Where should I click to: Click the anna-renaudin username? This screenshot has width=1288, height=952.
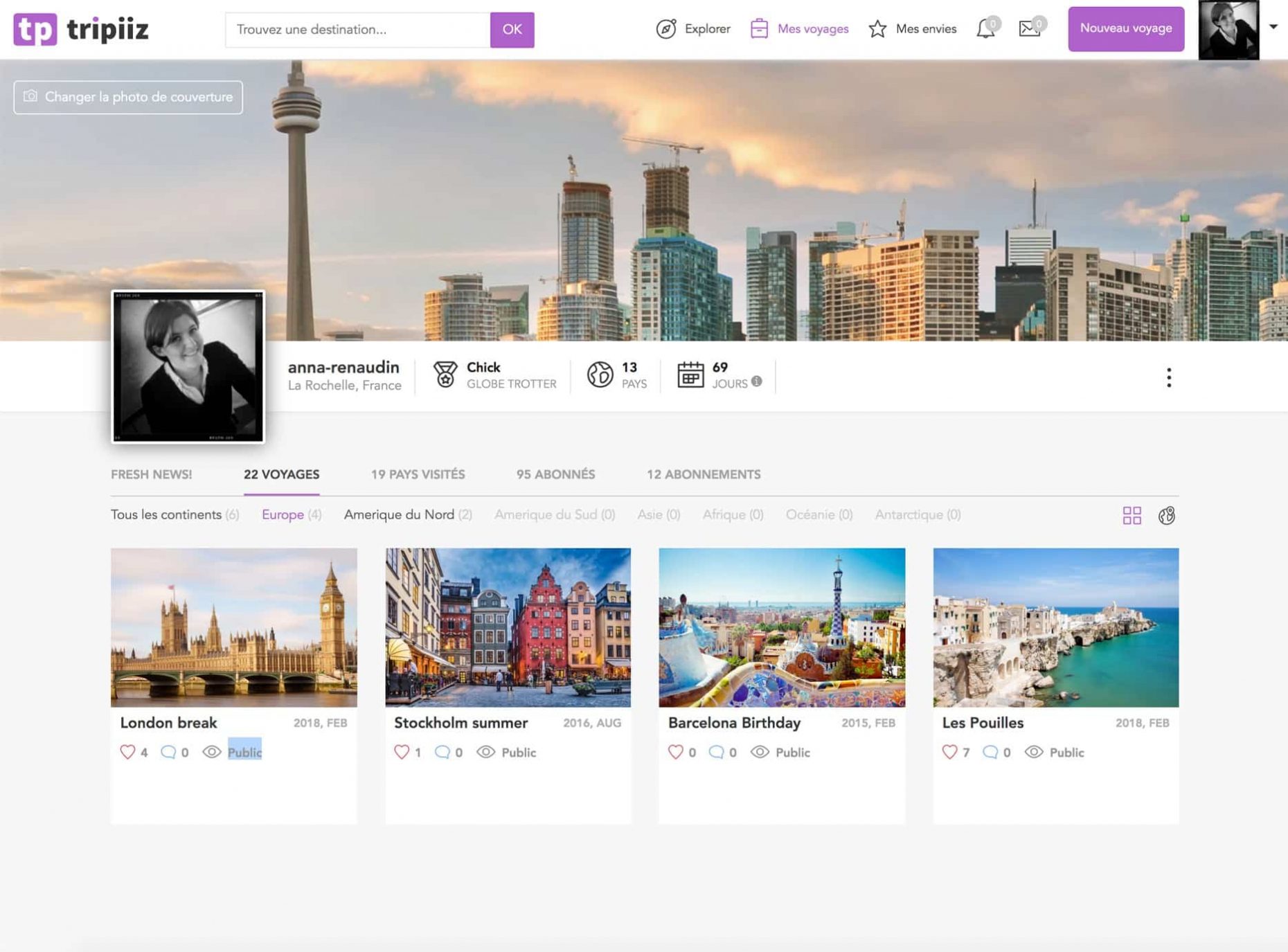(343, 368)
